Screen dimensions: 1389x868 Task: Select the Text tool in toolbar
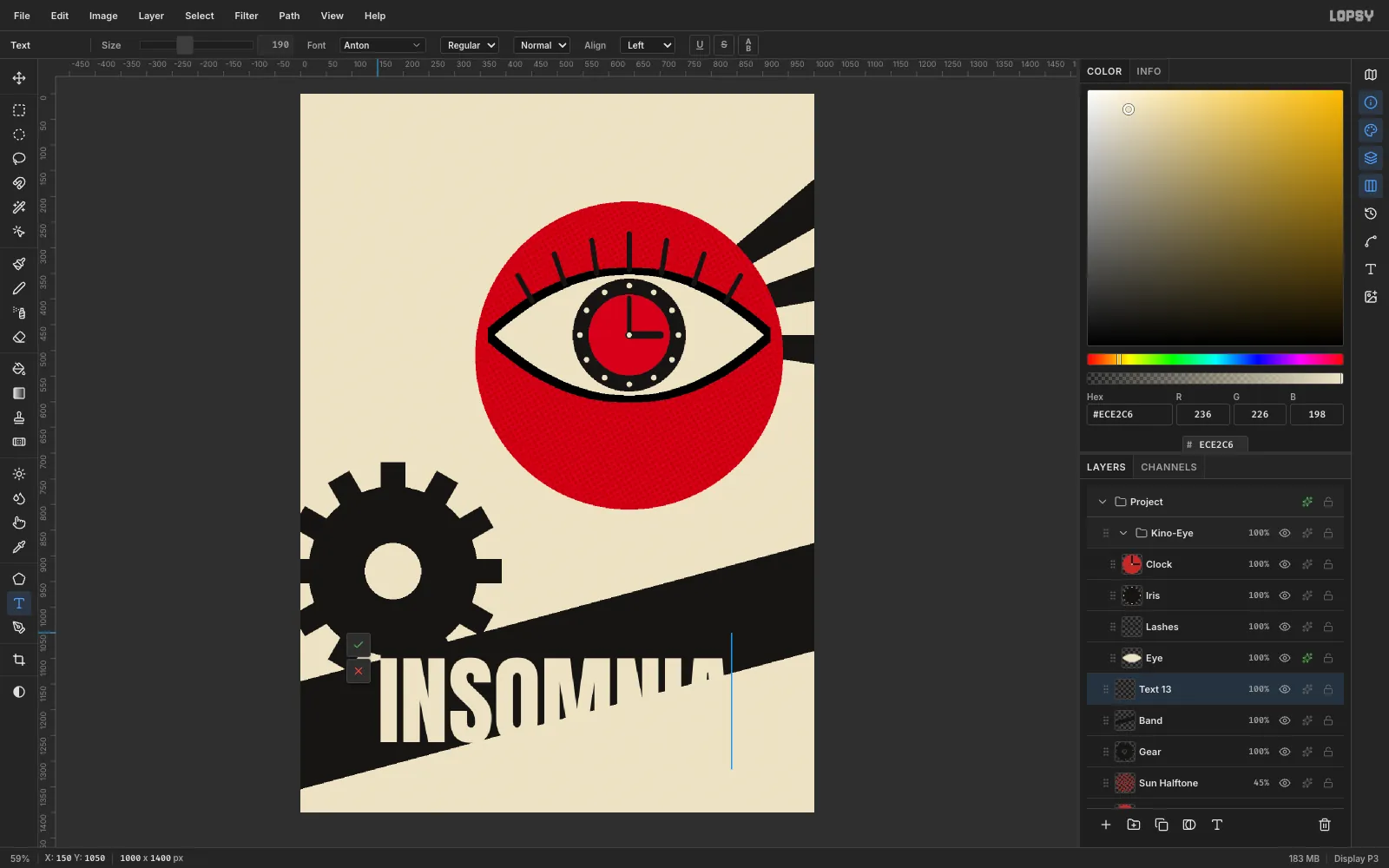pyautogui.click(x=19, y=603)
